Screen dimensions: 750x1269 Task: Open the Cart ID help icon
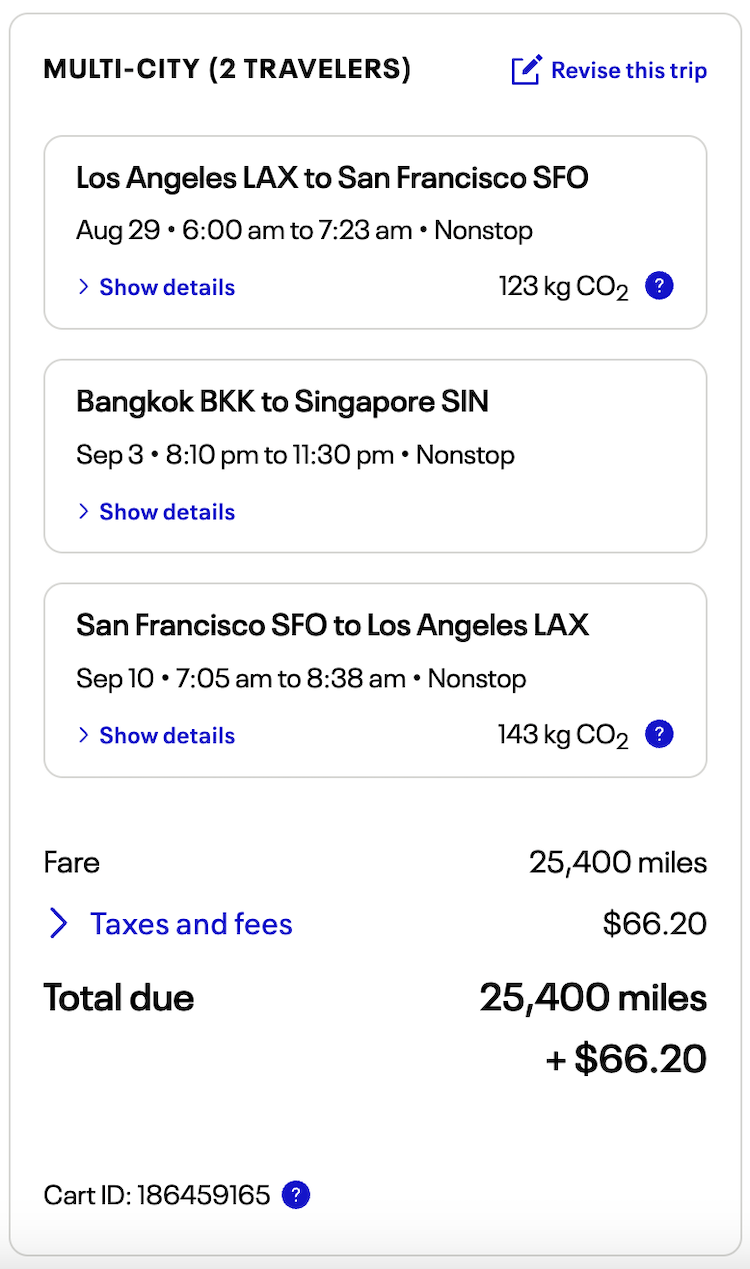pos(296,1195)
